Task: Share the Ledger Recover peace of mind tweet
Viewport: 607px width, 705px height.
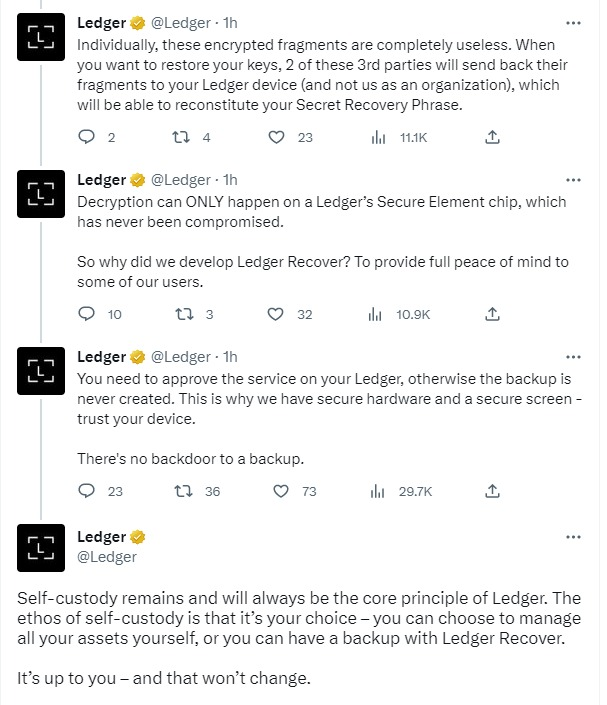Action: coord(492,314)
